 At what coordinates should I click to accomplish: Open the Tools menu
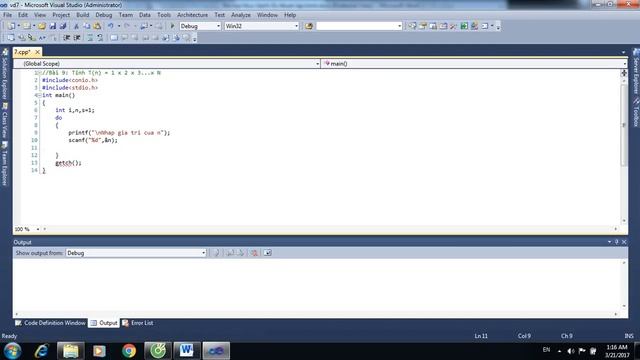[x=164, y=15]
